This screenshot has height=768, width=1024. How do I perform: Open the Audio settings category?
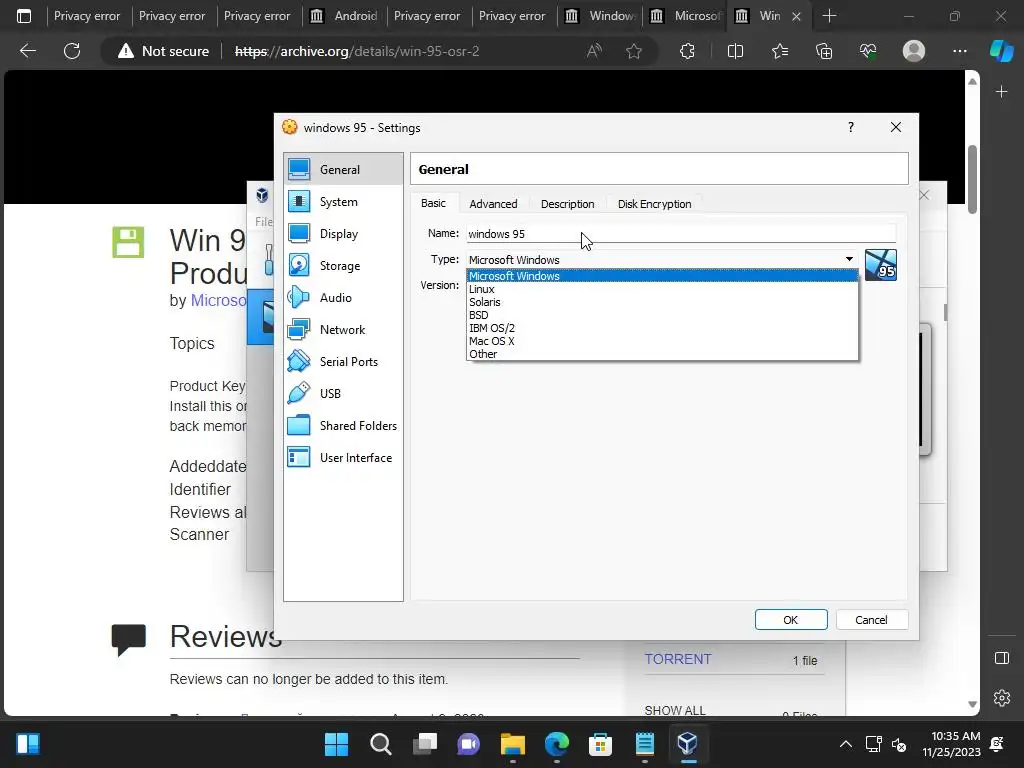pos(343,297)
